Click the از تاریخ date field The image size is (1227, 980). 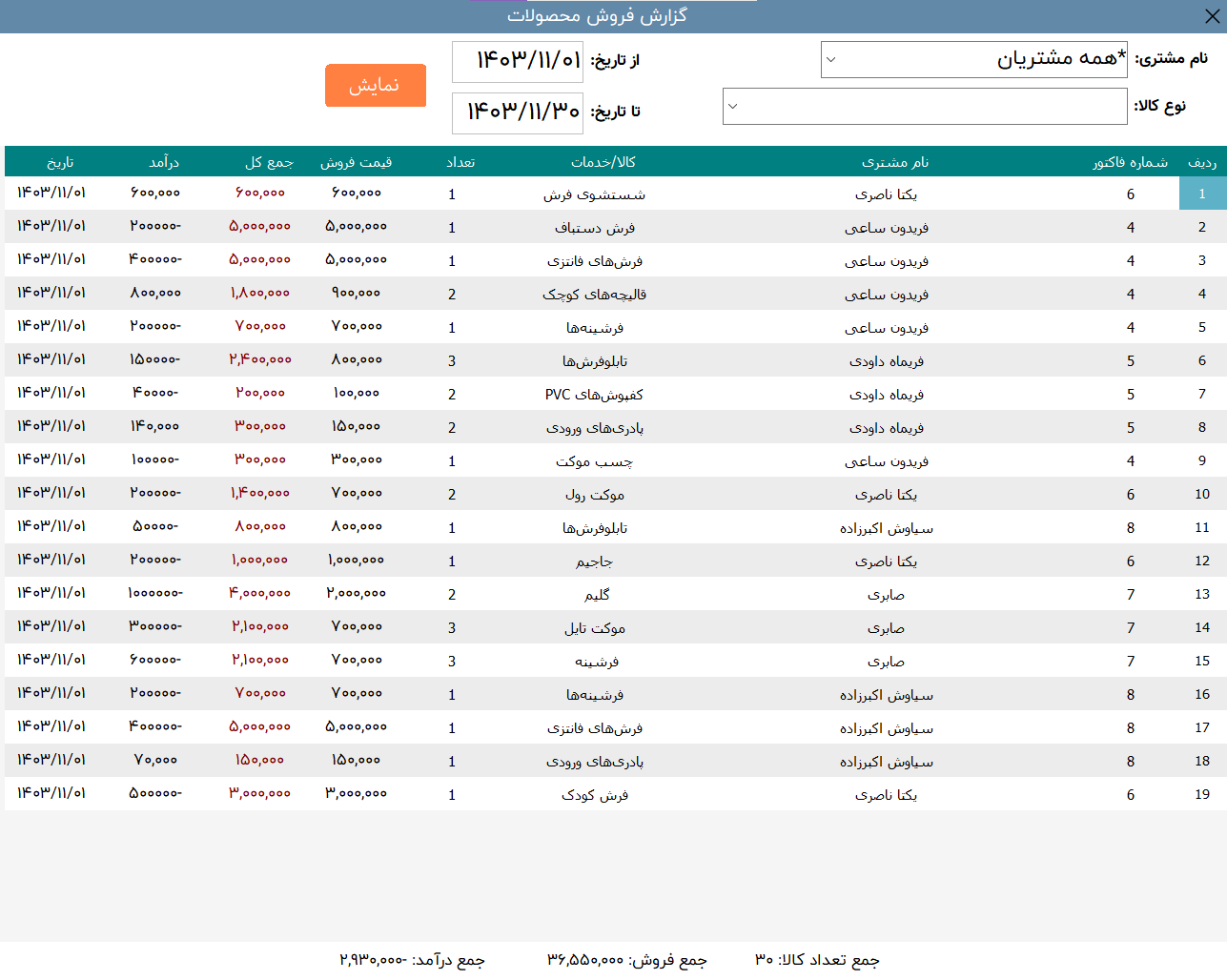(518, 62)
